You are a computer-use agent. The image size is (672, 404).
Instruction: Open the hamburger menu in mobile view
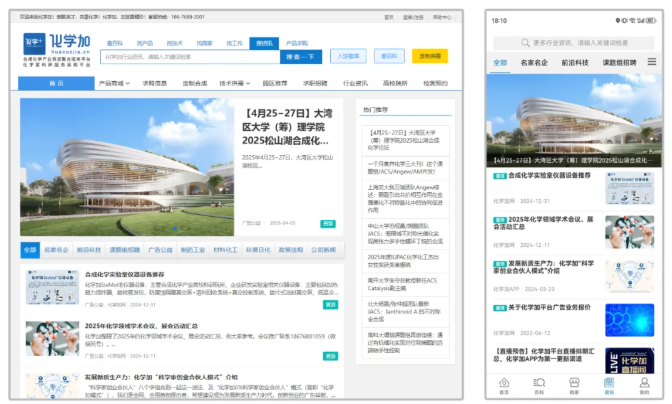click(x=652, y=62)
